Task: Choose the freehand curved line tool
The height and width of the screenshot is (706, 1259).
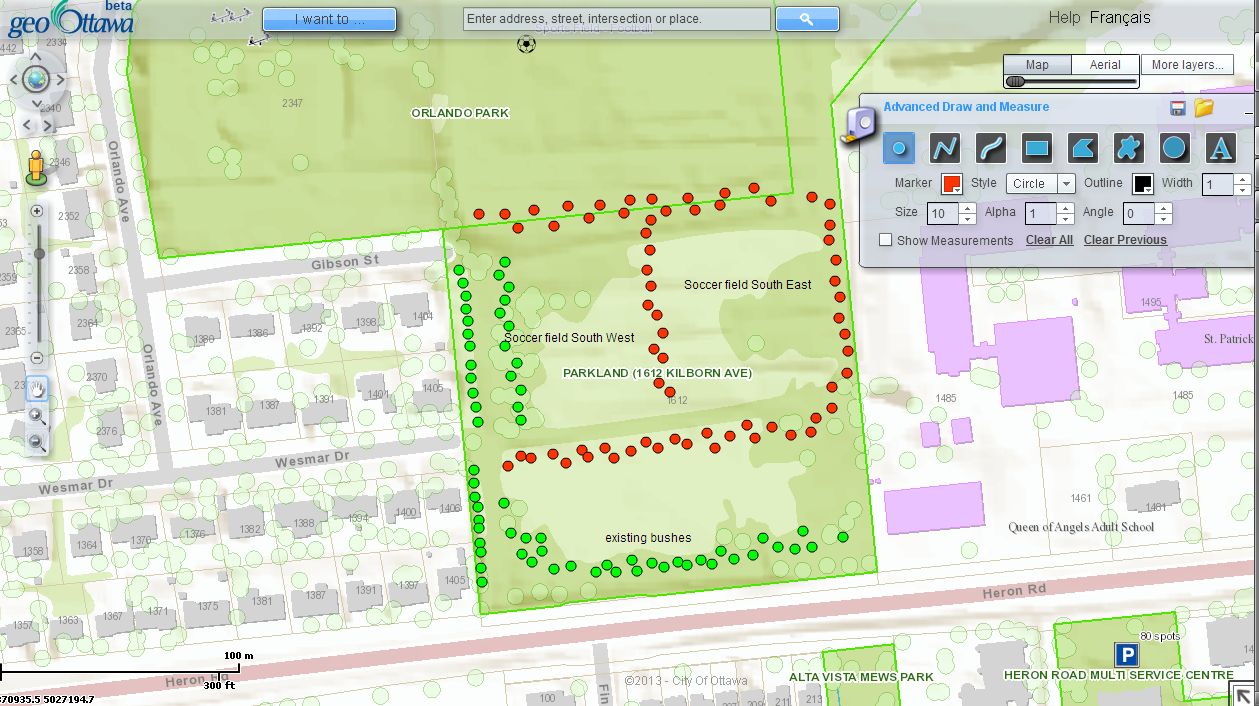Action: (991, 149)
